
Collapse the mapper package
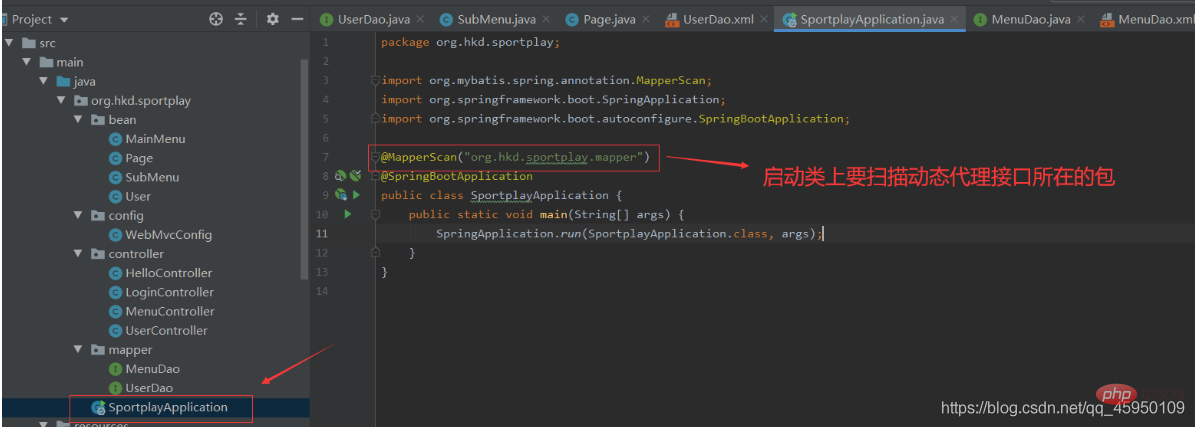[x=78, y=350]
